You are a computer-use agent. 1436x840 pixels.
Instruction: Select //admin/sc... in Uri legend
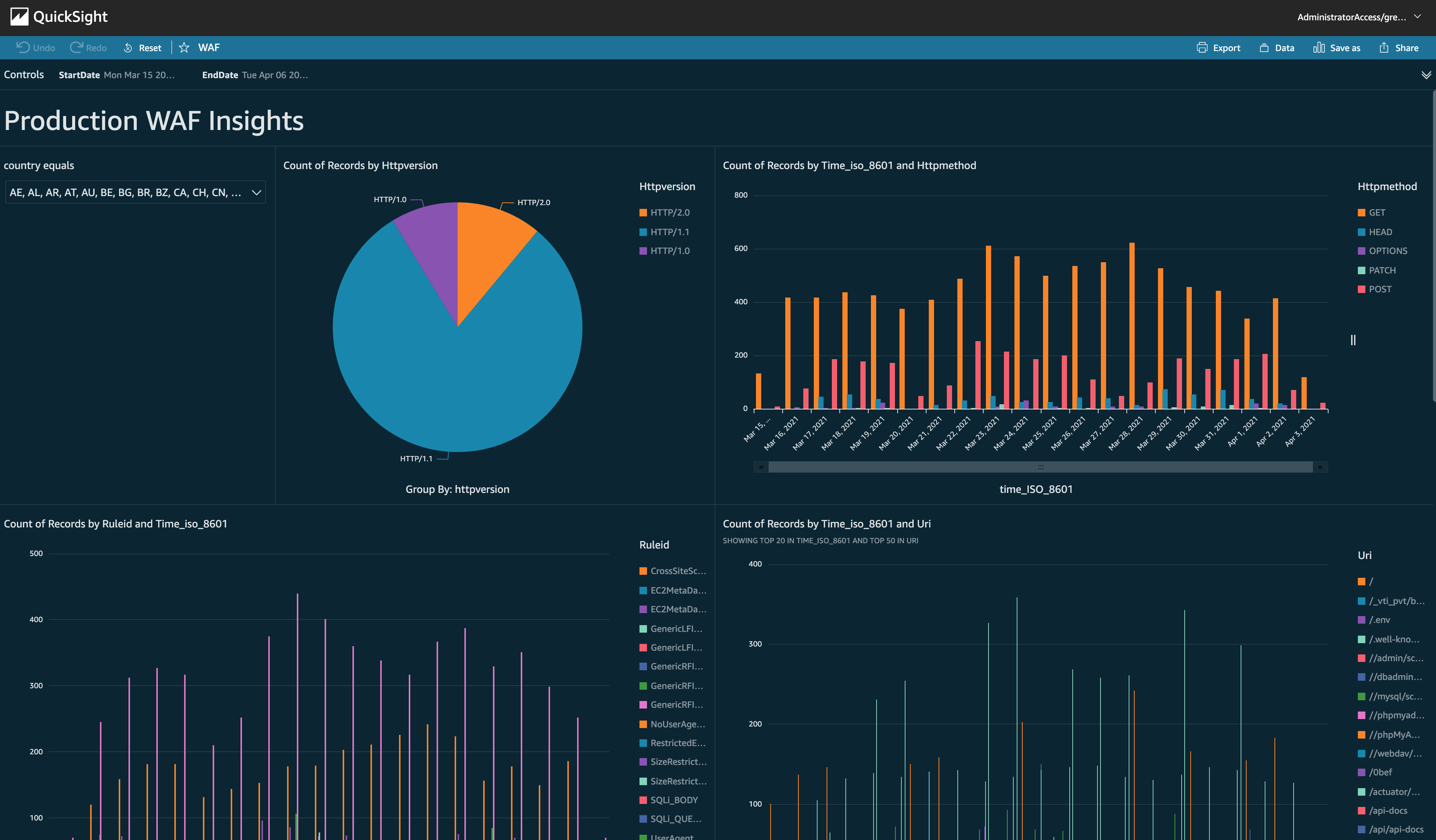click(1391, 658)
